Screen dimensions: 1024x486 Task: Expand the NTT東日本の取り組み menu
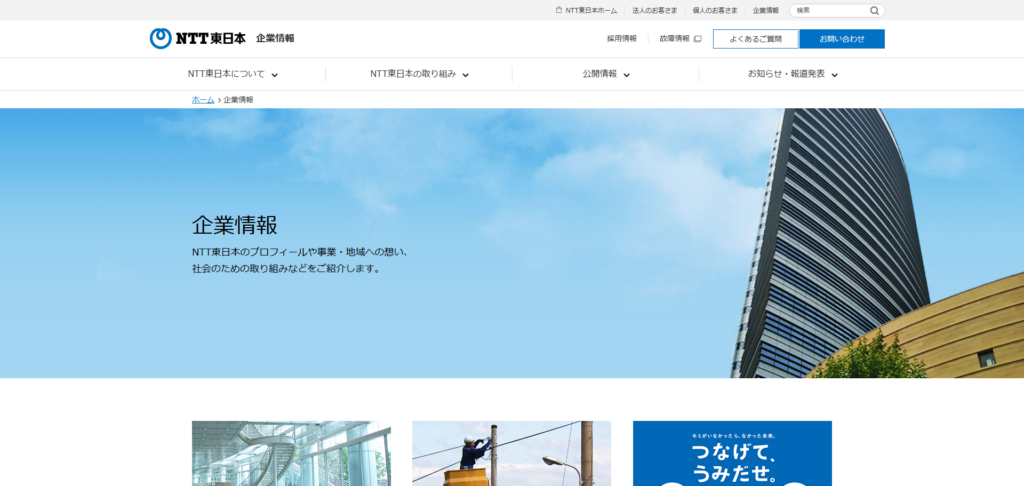tap(419, 74)
